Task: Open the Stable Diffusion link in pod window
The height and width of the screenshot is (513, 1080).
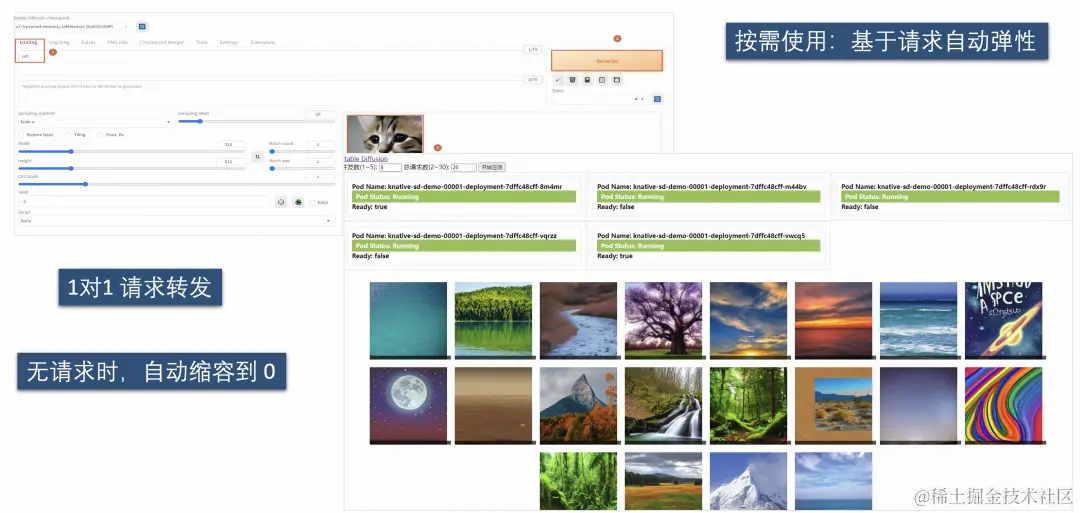Action: click(366, 158)
